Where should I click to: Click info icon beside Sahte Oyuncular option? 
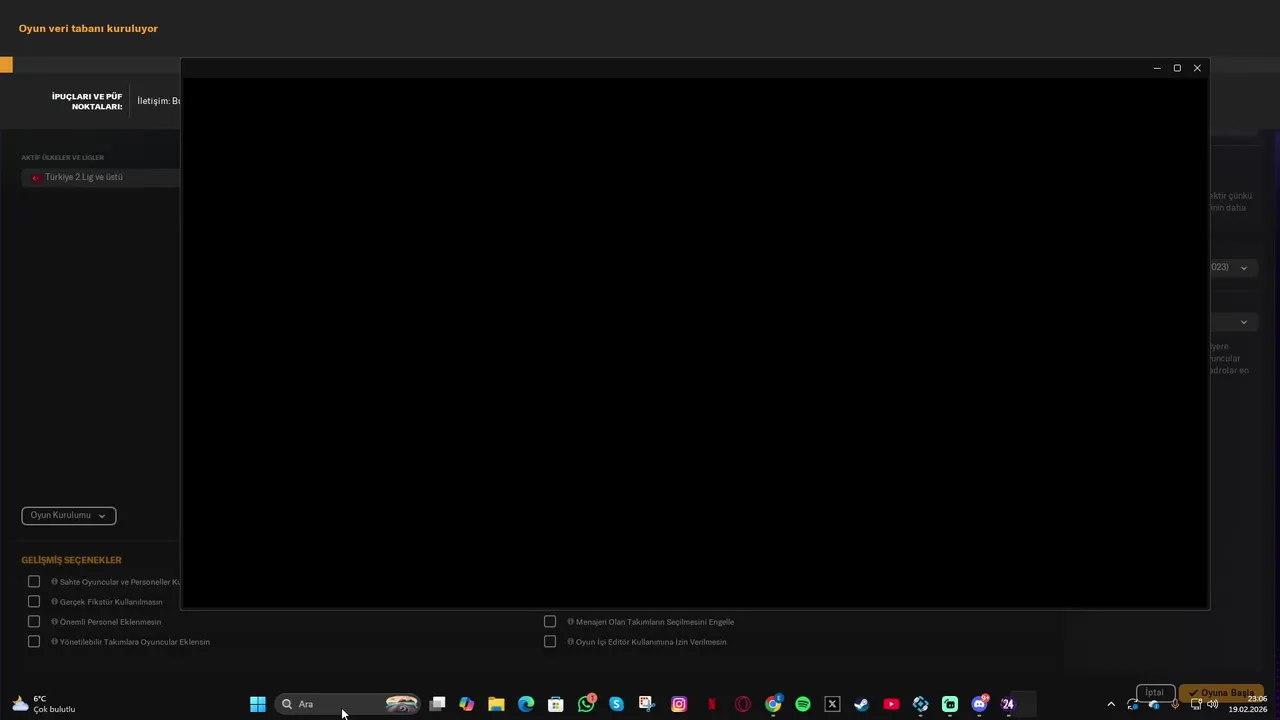point(55,582)
